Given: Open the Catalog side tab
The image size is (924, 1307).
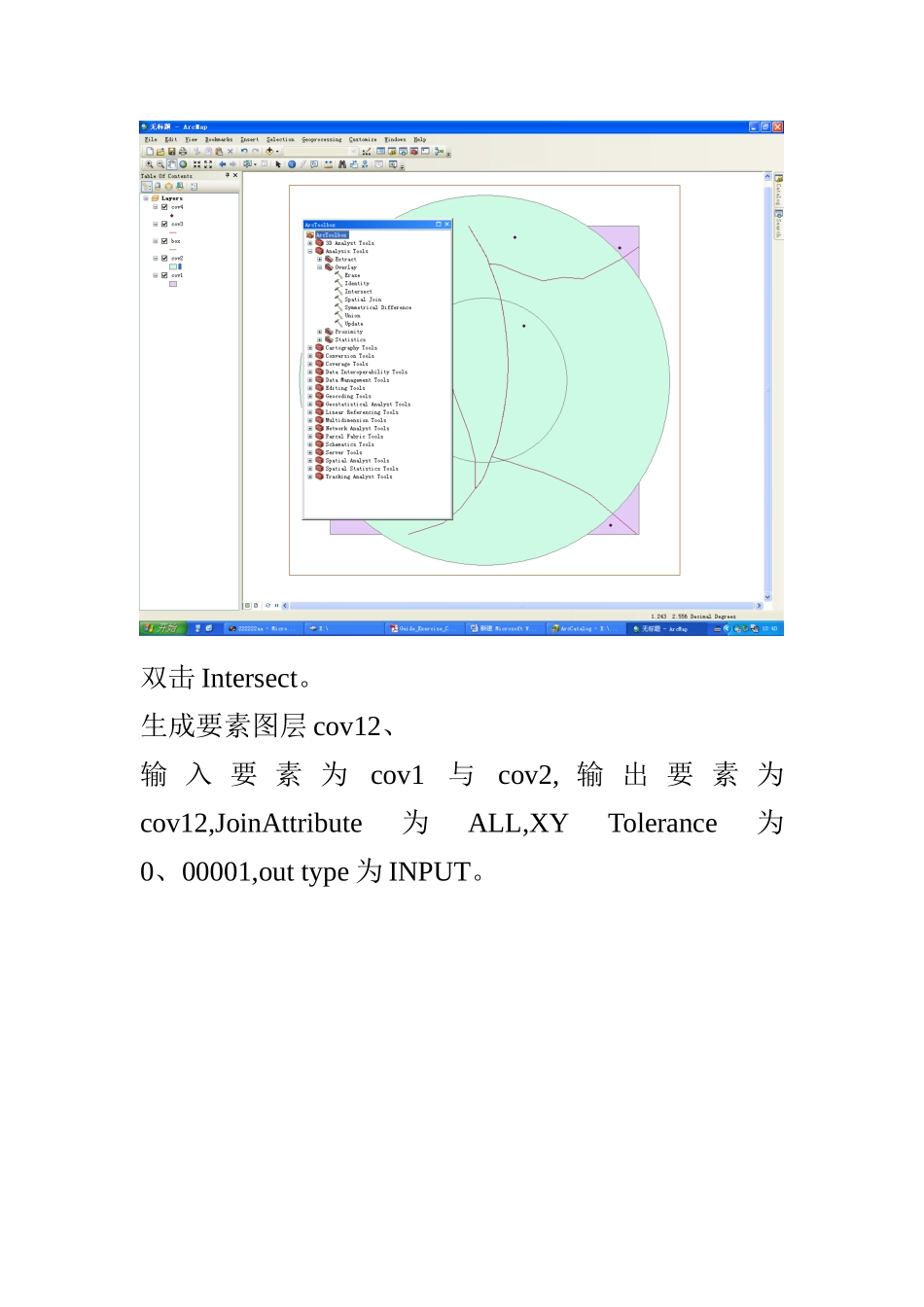Looking at the screenshot, I should [x=778, y=190].
